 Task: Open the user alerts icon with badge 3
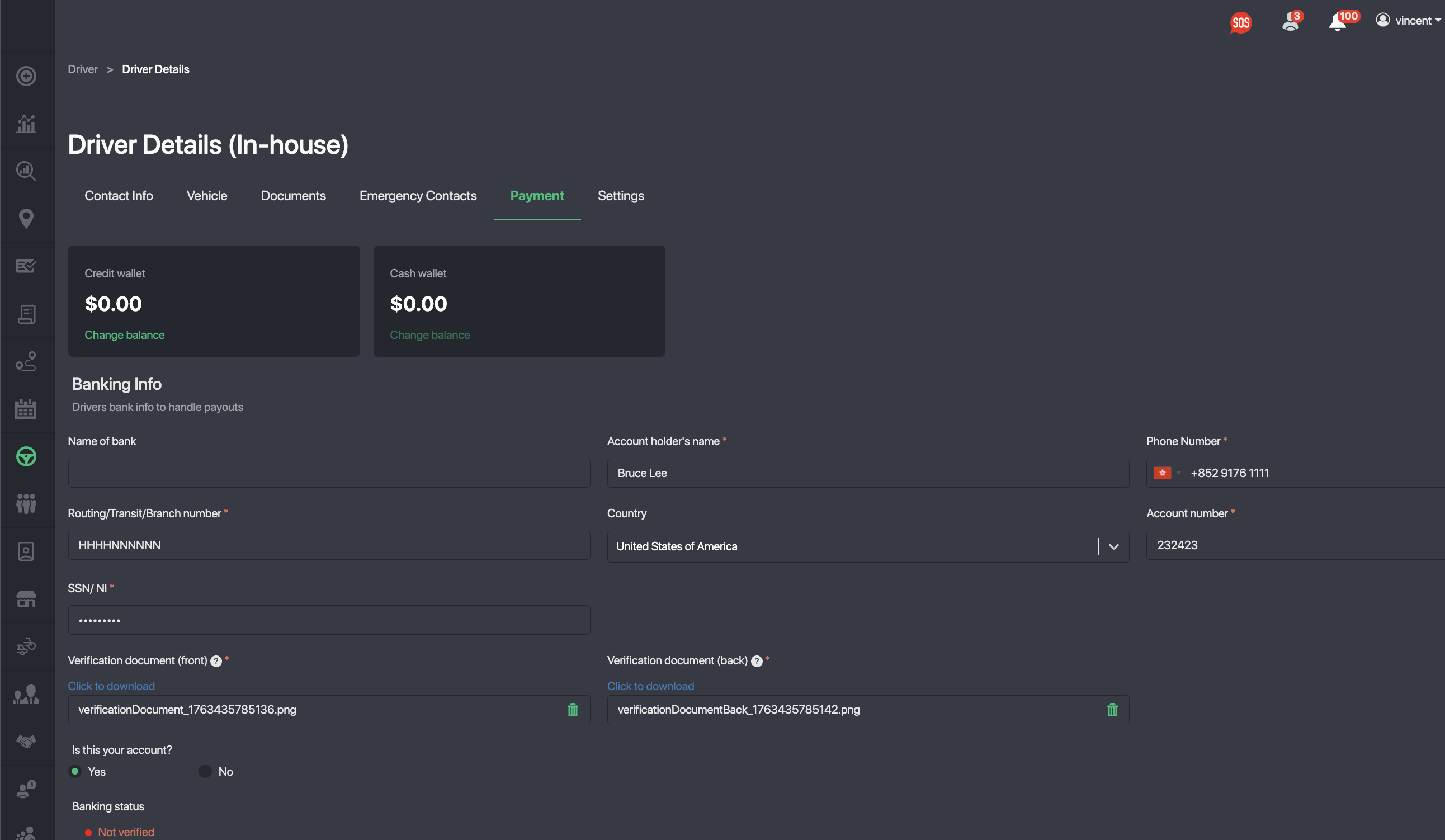(1290, 22)
